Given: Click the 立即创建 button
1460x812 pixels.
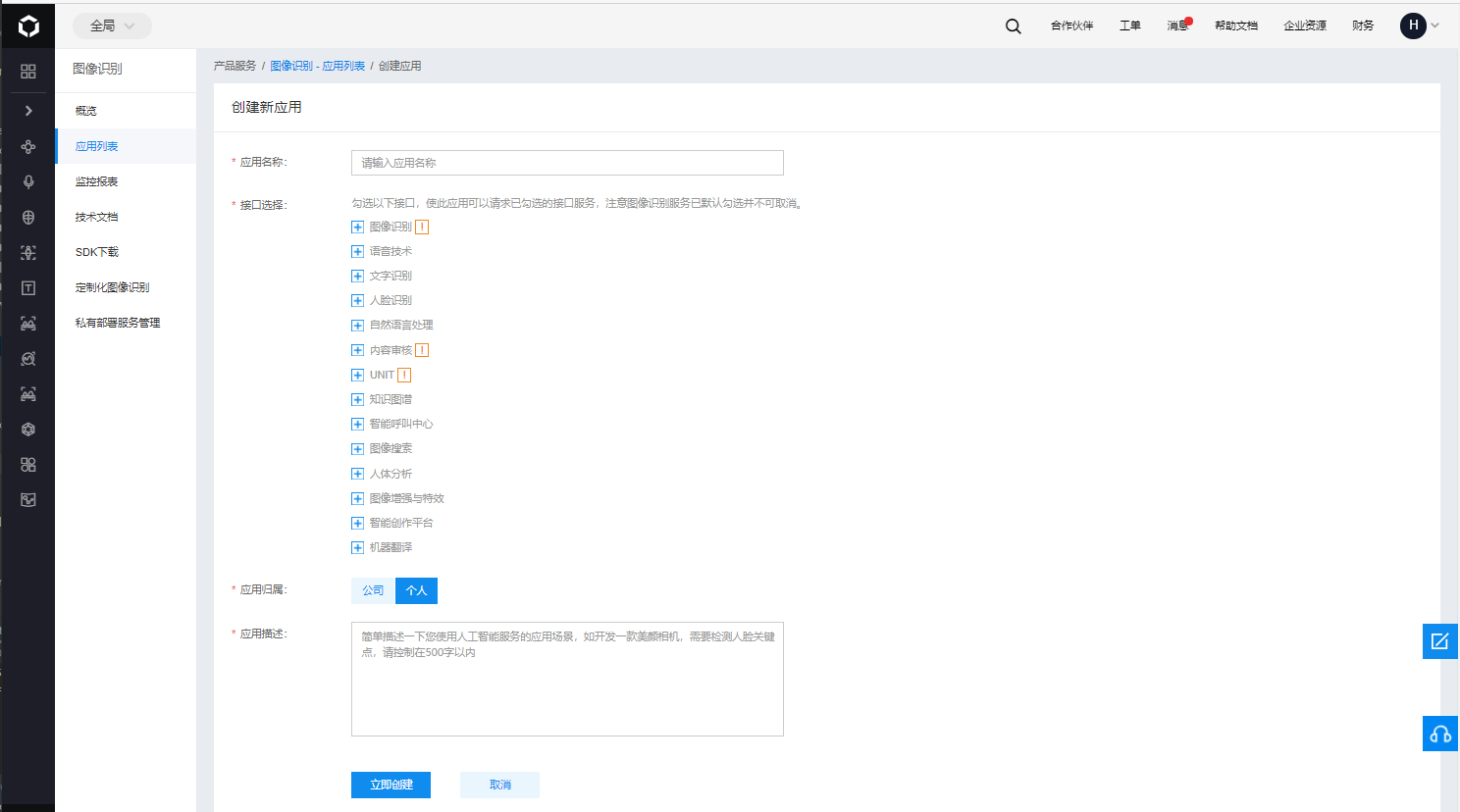Looking at the screenshot, I should point(391,785).
